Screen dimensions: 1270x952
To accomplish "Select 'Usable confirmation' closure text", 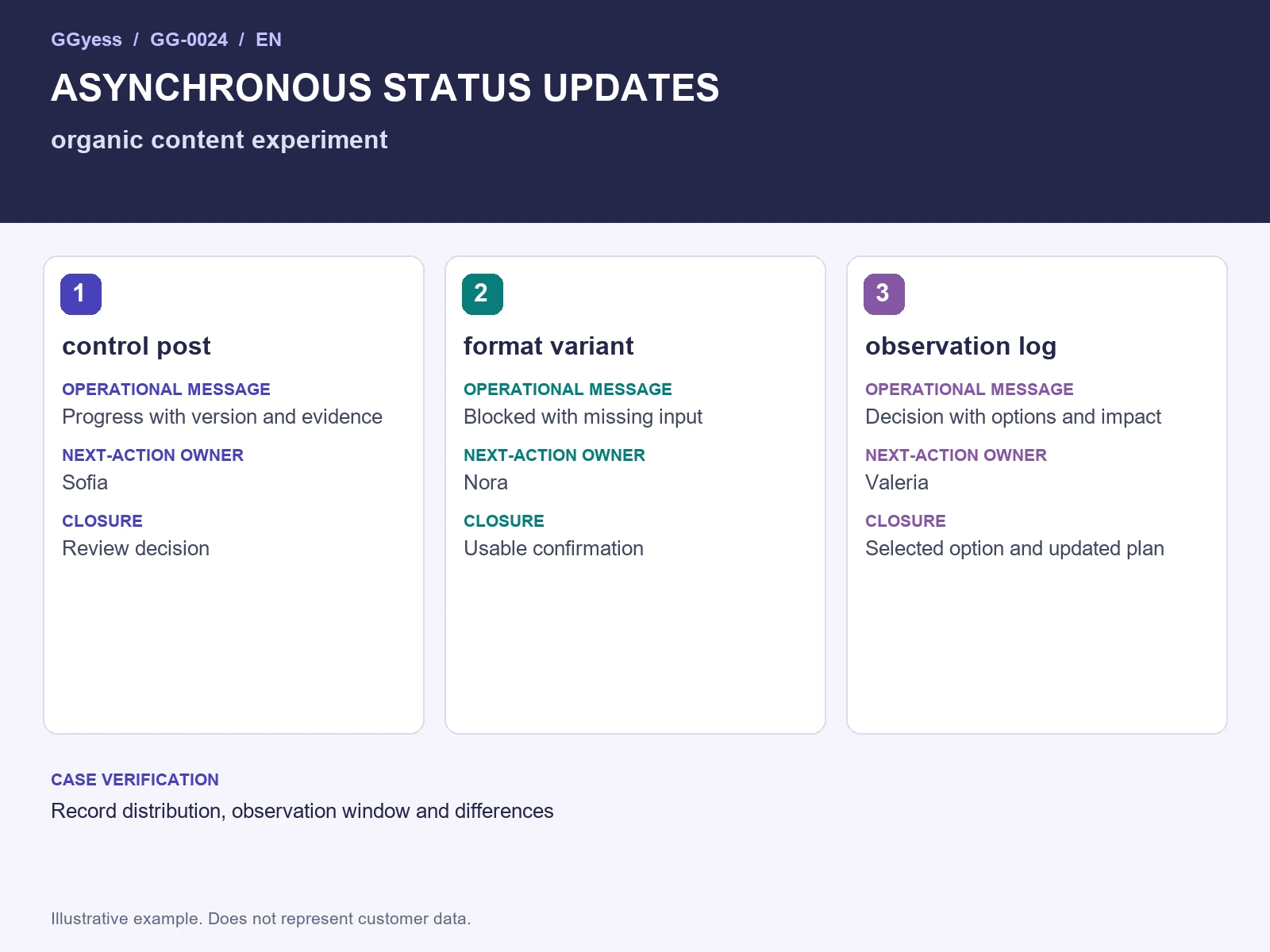I will (x=553, y=548).
